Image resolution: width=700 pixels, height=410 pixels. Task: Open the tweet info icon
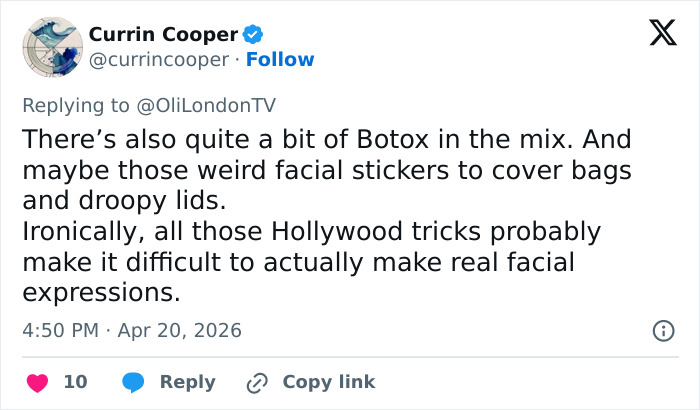click(x=661, y=330)
